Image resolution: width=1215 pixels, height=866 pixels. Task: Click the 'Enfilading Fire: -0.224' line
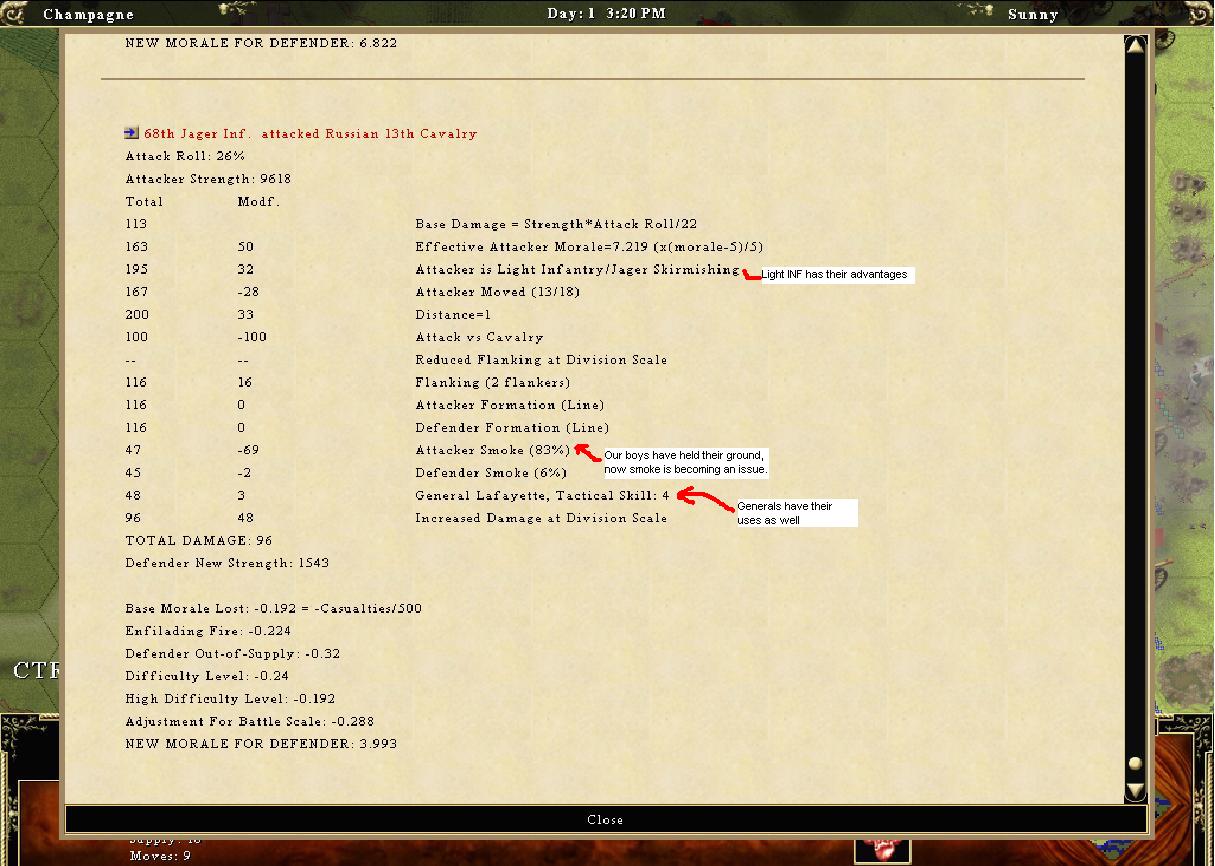208,631
